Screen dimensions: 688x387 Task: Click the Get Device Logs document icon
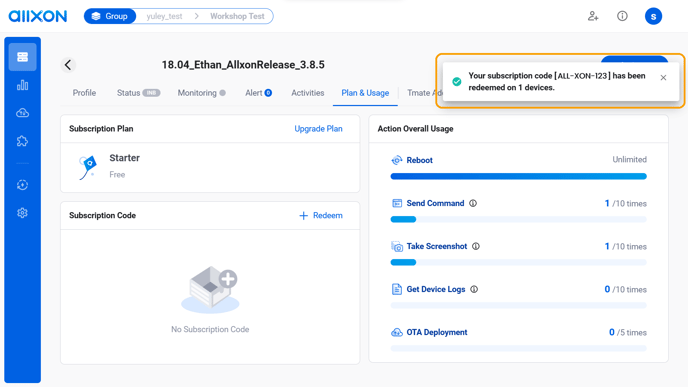click(x=397, y=289)
